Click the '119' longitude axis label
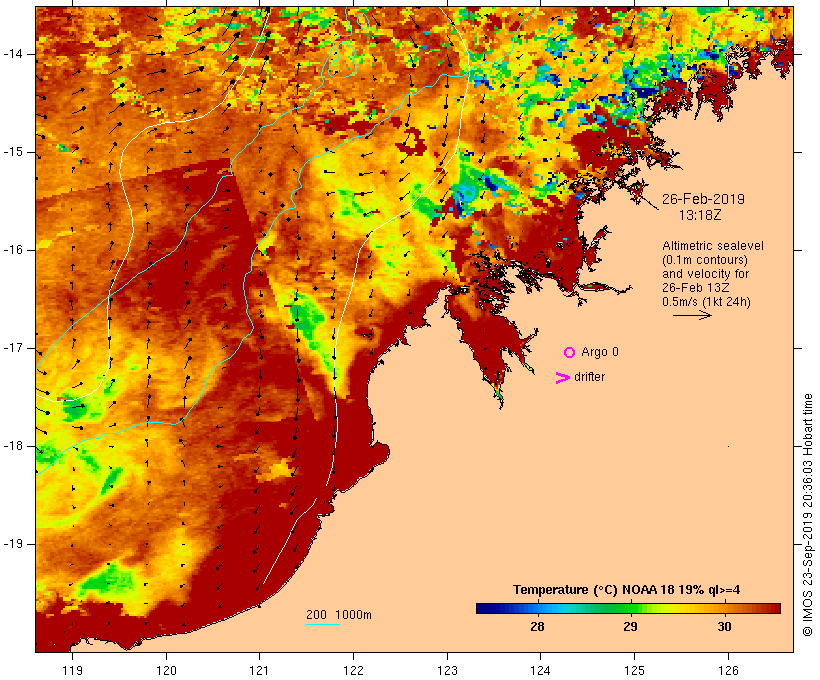Viewport: 820px width, 680px height. pos(72,670)
